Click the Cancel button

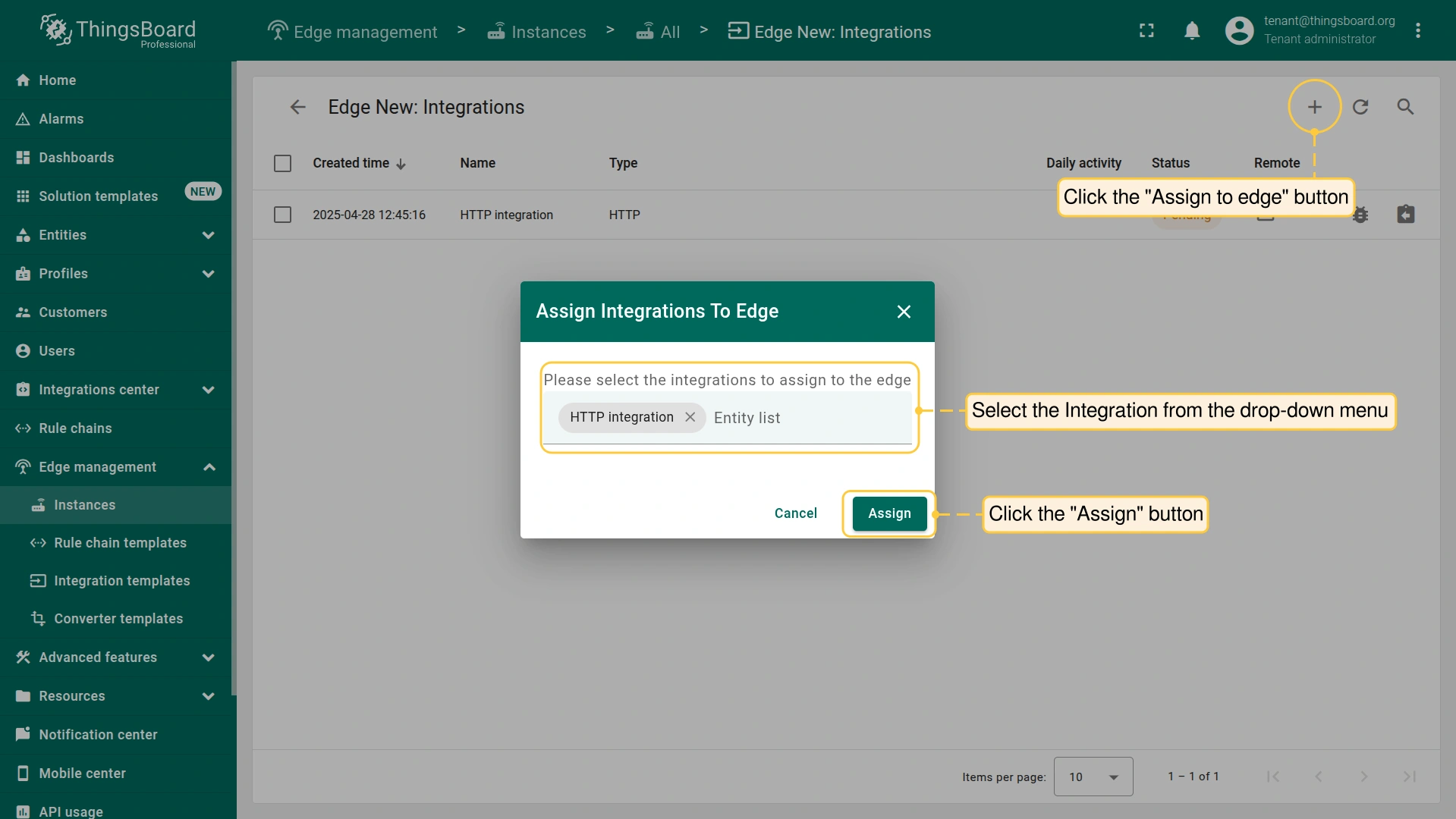click(795, 513)
